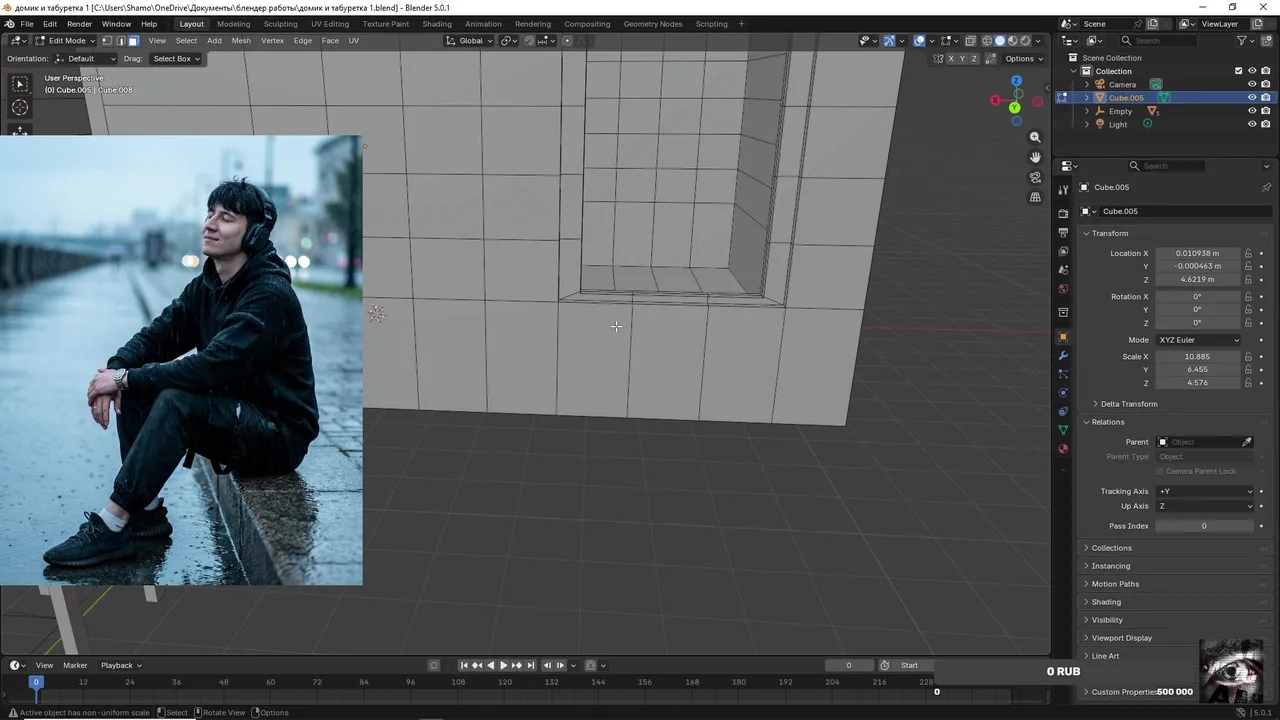
Task: Select vertex selection mode
Action: [x=107, y=41]
